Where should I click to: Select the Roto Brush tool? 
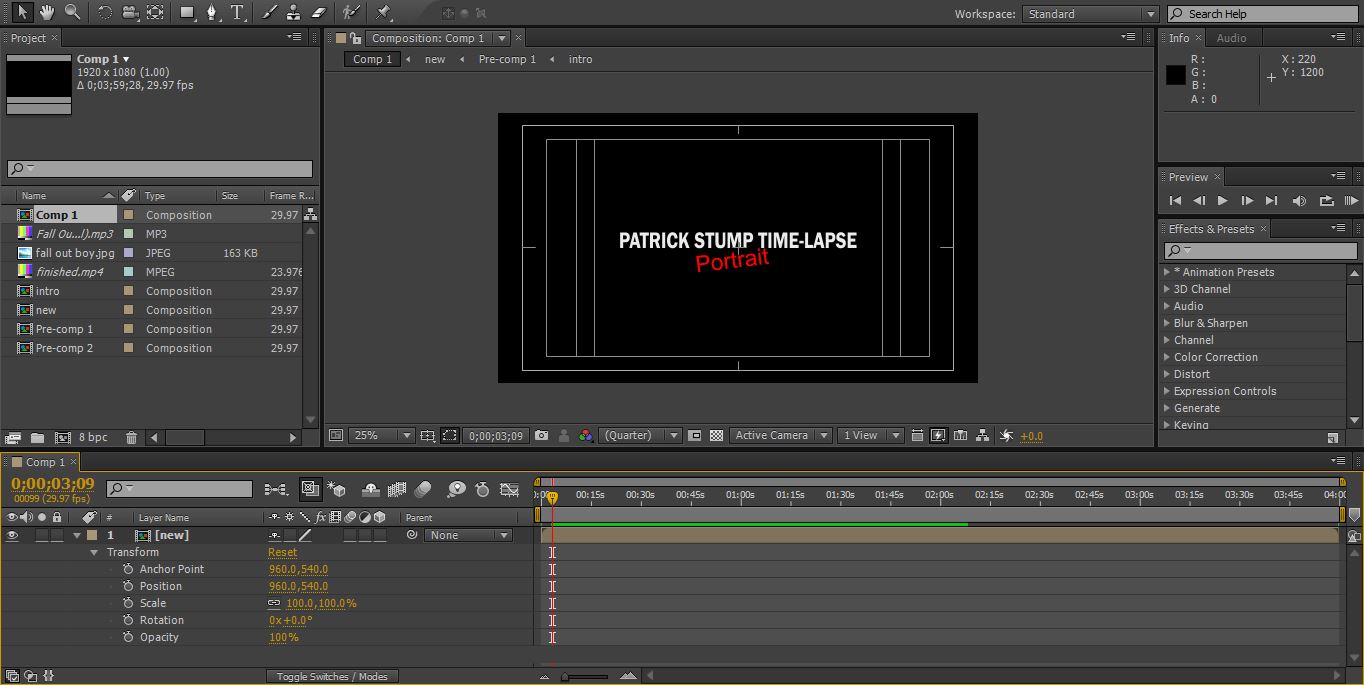point(351,12)
